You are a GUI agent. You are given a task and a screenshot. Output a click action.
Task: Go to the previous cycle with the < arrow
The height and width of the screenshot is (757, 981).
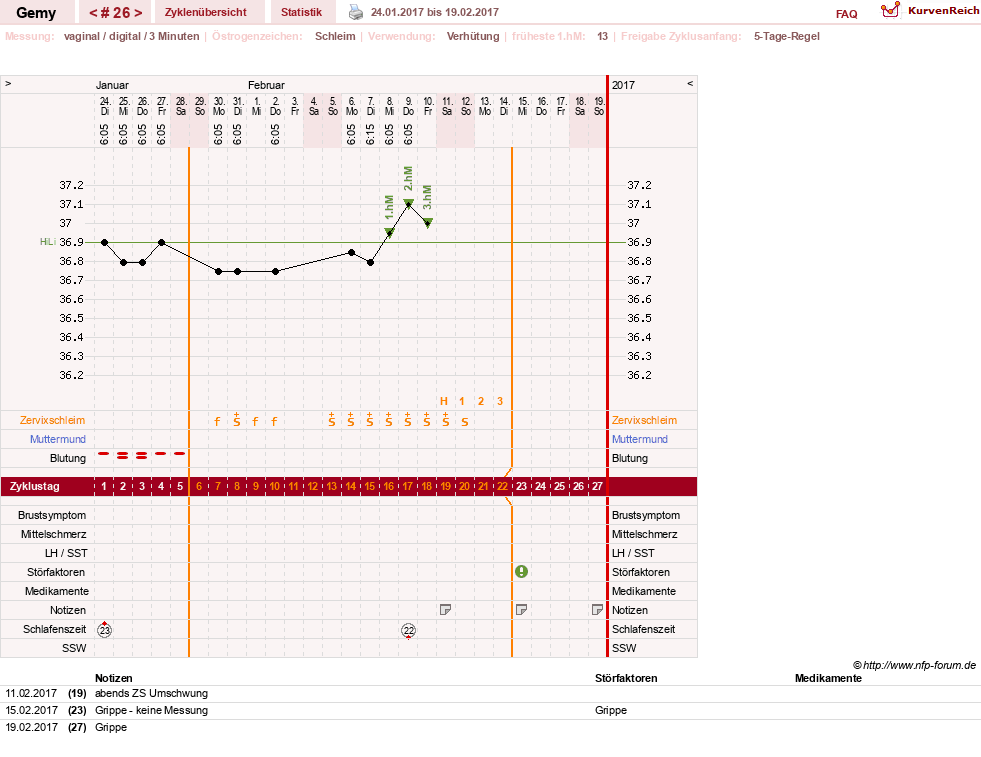(x=93, y=13)
